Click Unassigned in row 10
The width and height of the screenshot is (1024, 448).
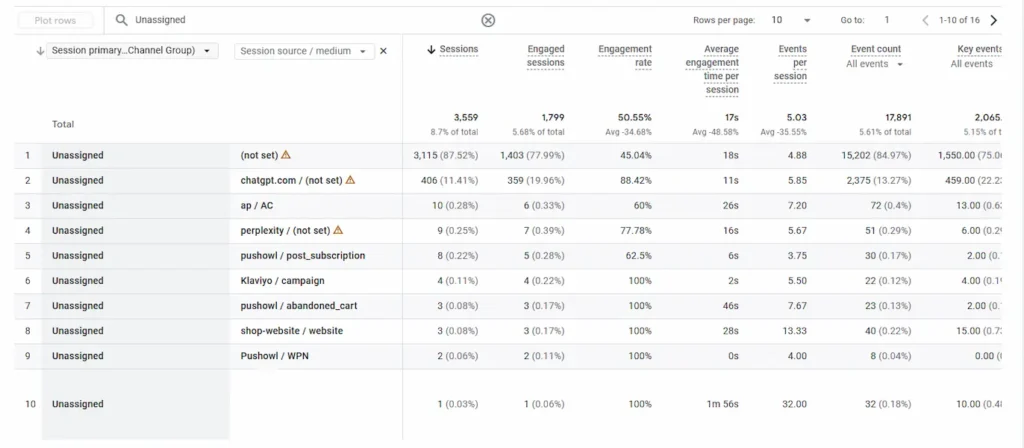(x=78, y=404)
